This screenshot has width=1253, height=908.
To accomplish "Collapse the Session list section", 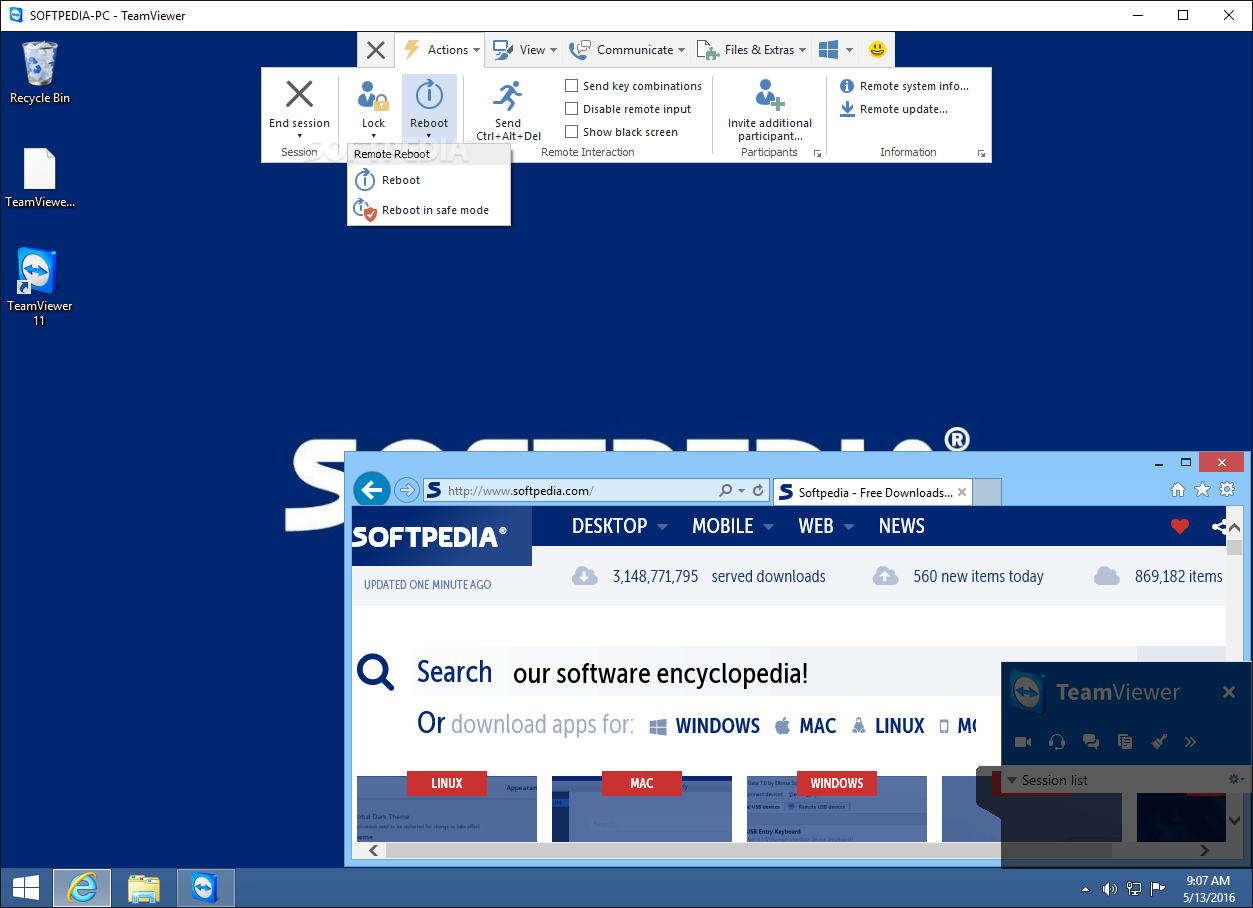I will 1012,780.
